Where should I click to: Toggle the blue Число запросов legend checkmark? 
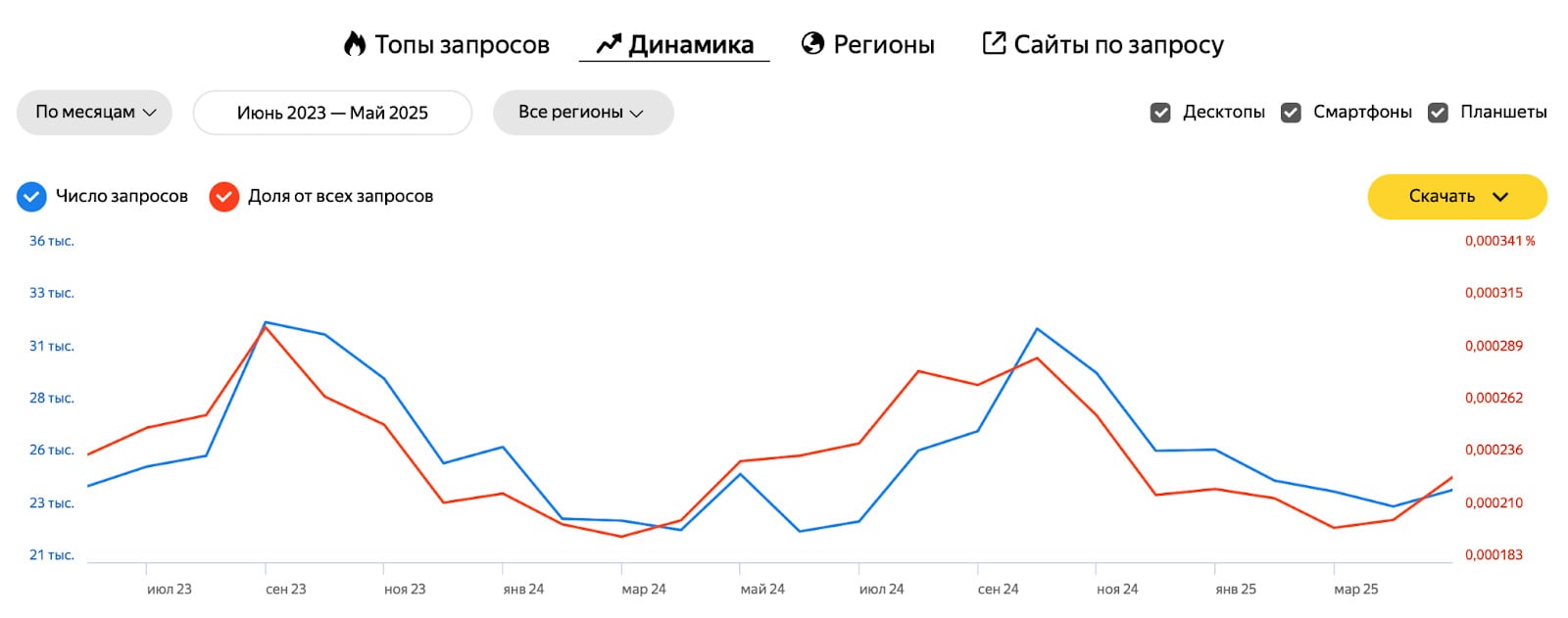click(x=31, y=196)
